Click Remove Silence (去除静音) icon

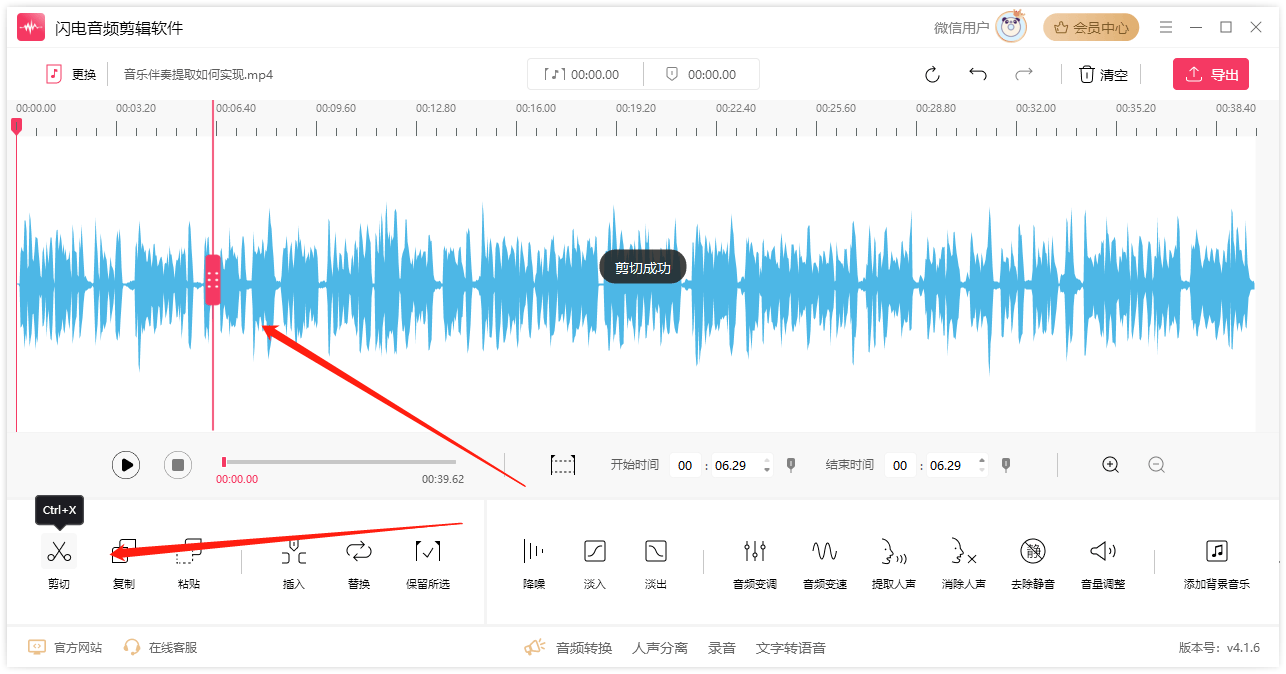(1033, 551)
